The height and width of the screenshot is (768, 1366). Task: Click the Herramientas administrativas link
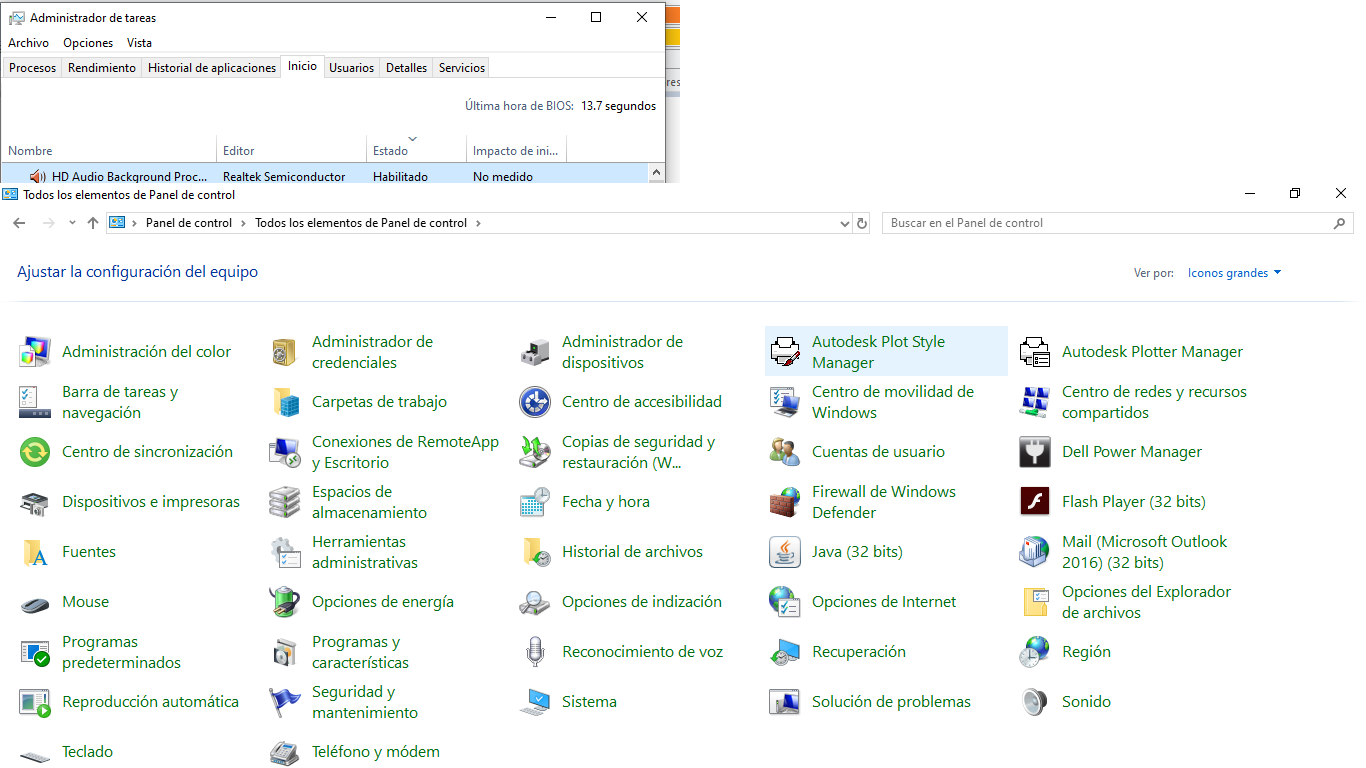point(365,552)
